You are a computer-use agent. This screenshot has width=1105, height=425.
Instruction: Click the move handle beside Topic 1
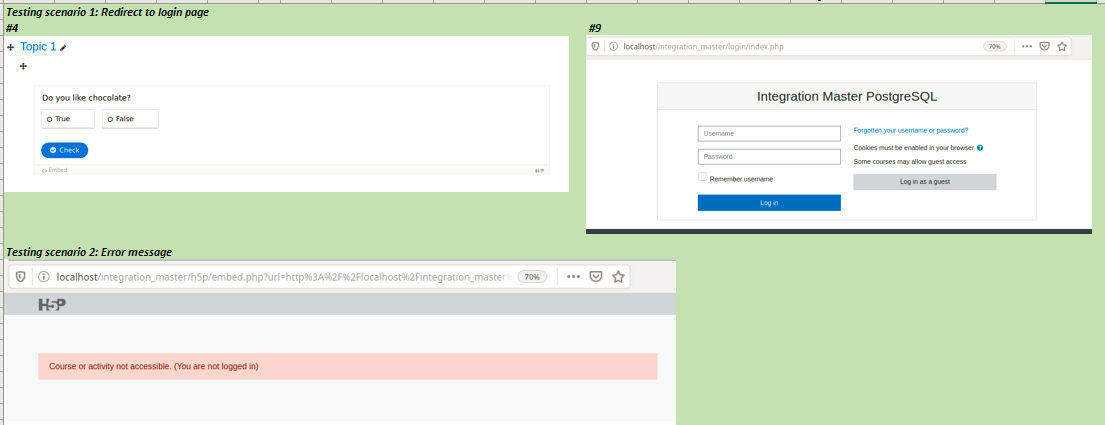pos(11,47)
